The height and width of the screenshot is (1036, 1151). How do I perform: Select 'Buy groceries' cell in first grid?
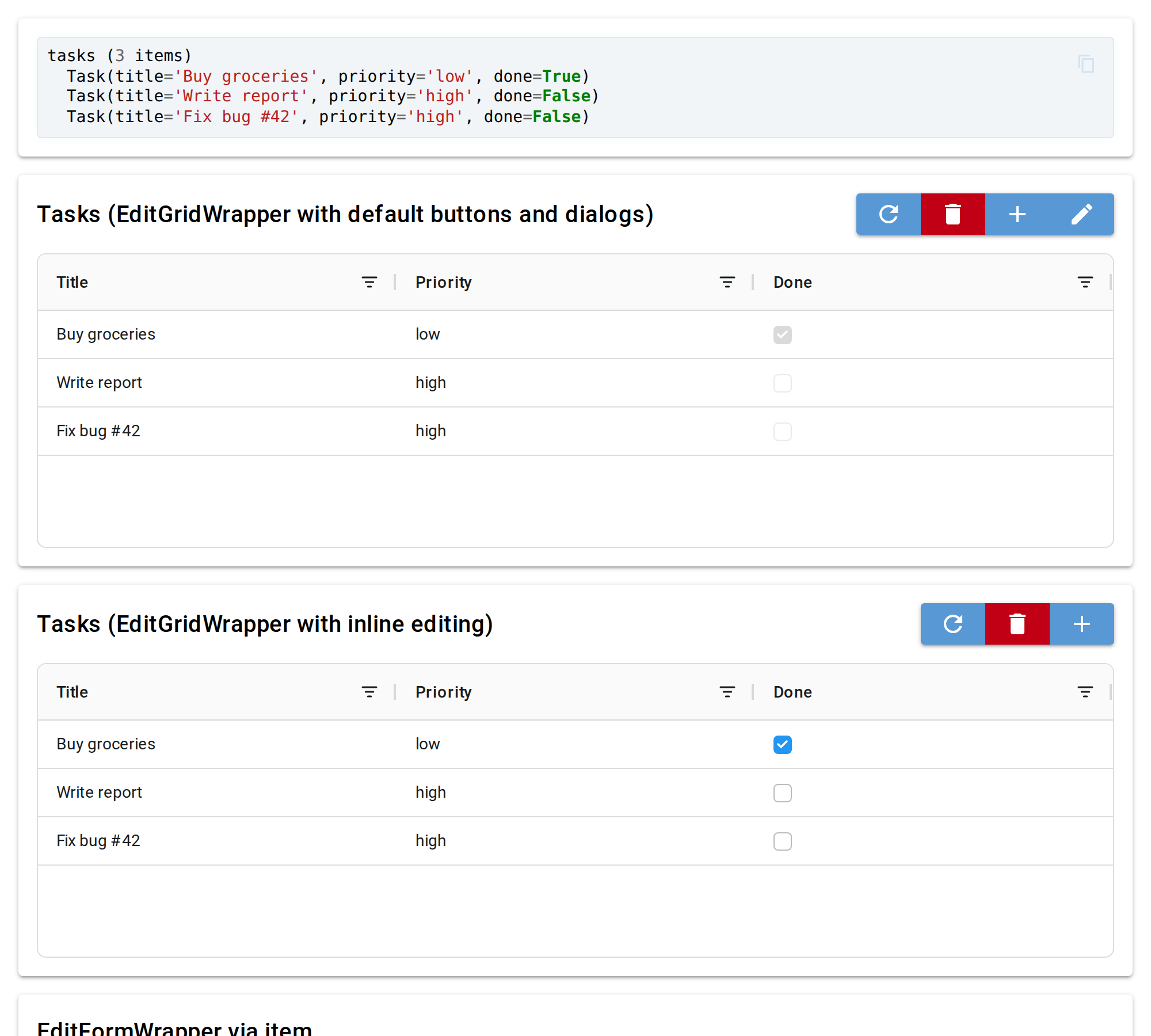click(217, 334)
